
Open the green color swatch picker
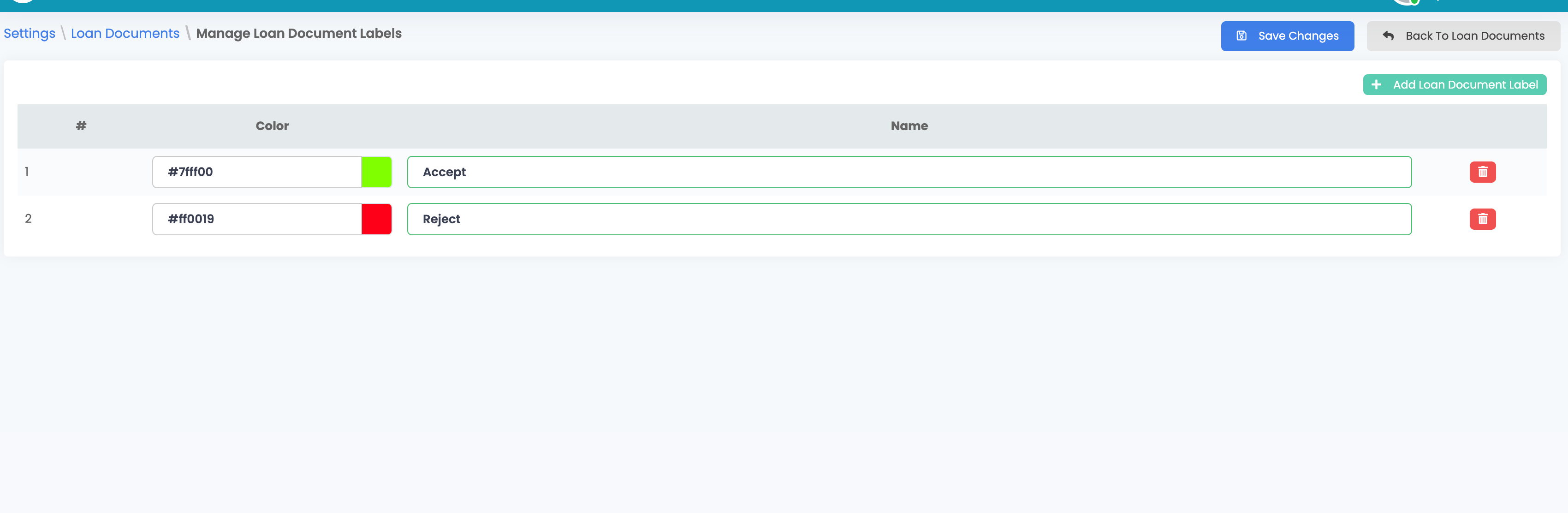376,172
